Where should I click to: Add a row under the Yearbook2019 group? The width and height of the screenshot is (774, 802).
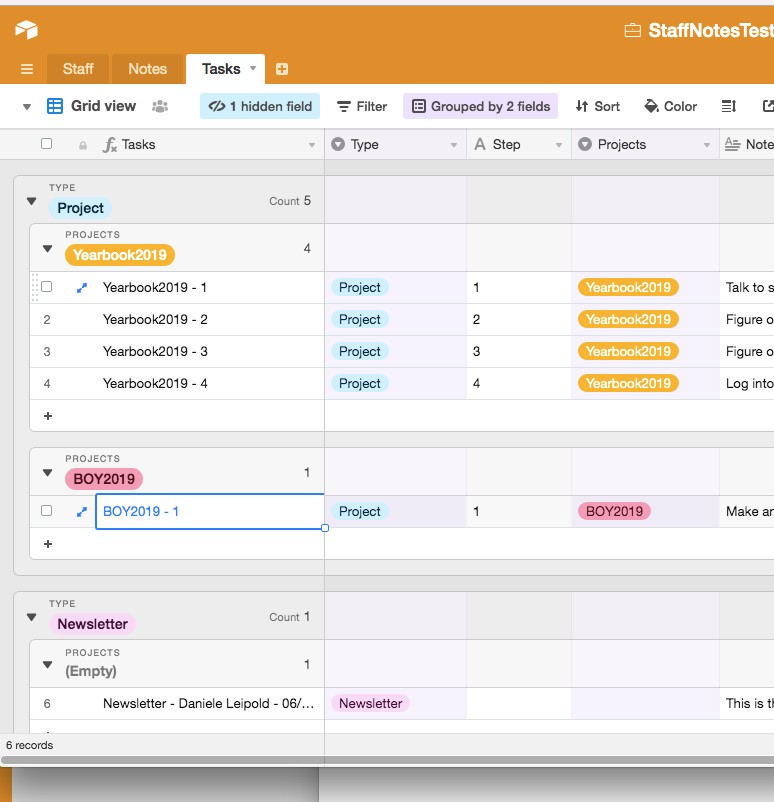pos(47,416)
